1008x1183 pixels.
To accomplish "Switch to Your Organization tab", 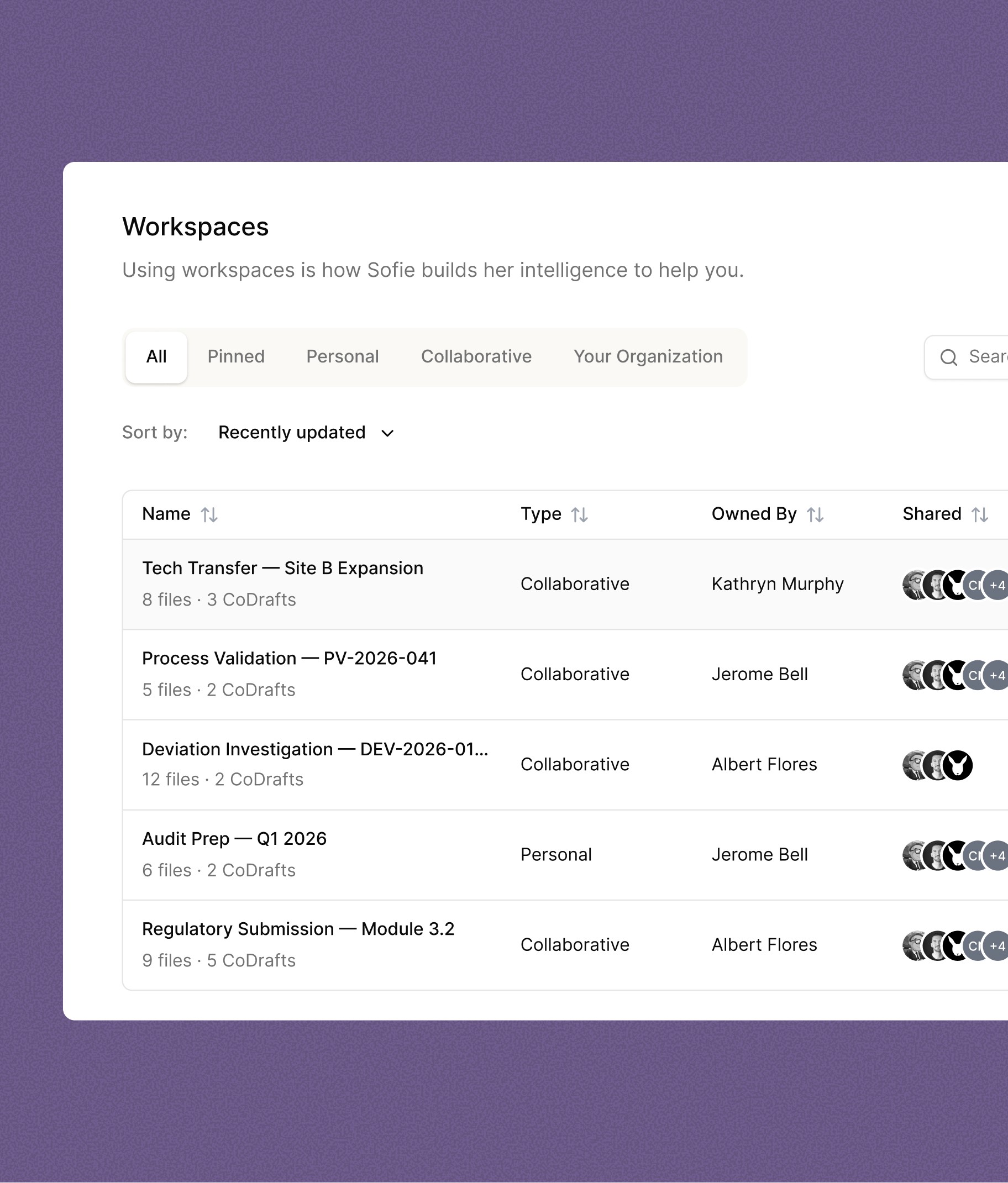I will tap(648, 357).
